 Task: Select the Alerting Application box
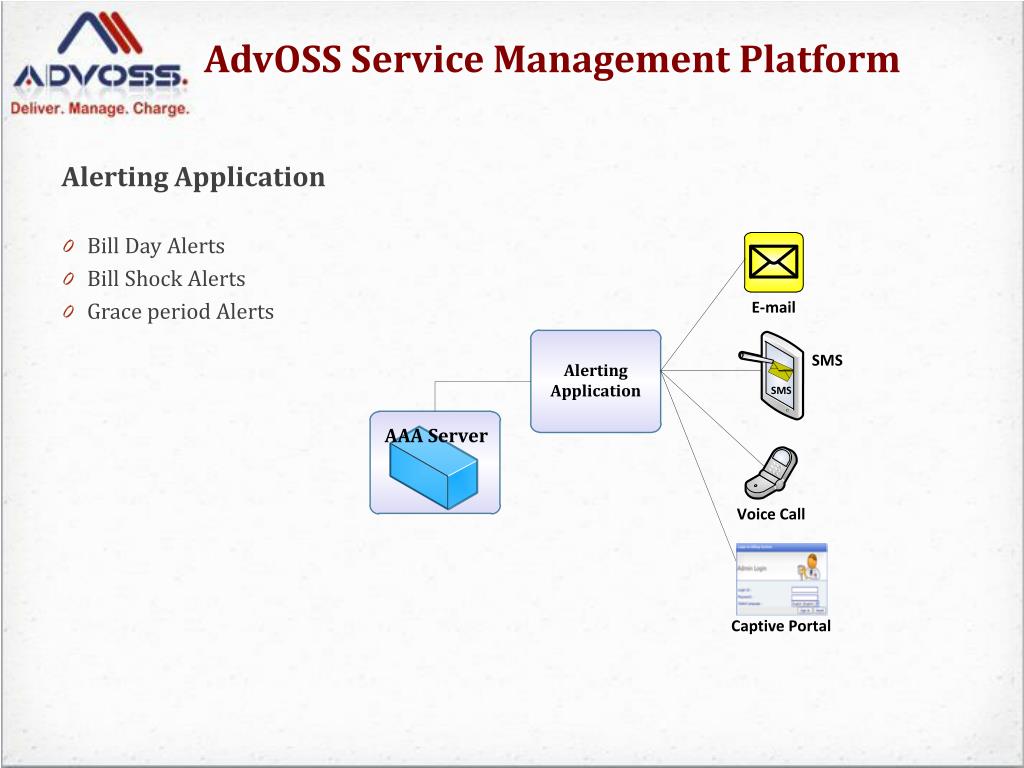pyautogui.click(x=596, y=381)
